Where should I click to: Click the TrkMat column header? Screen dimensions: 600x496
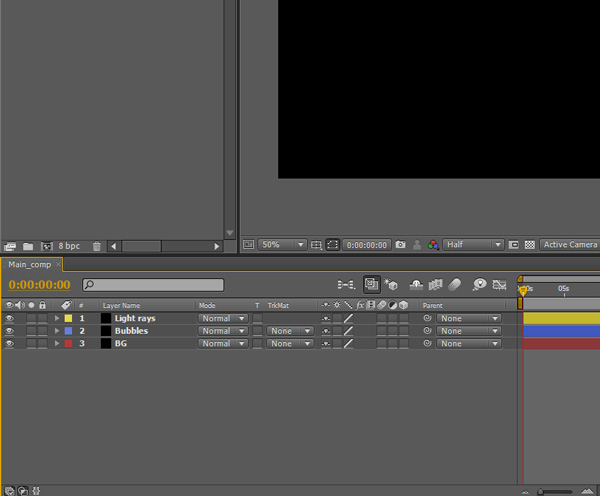tap(278, 305)
